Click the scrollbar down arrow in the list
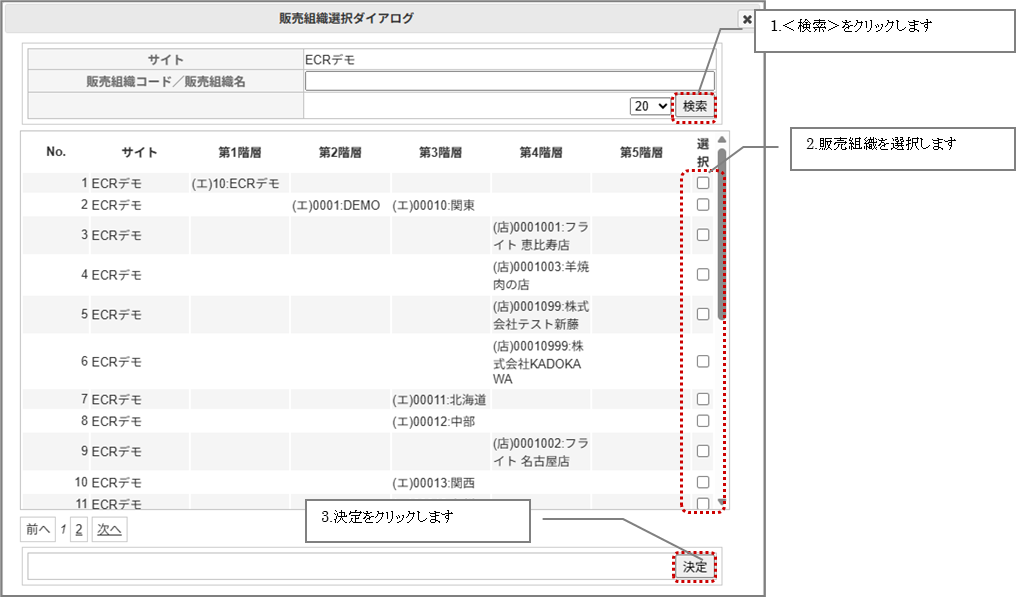This screenshot has height=597, width=1016. 722,502
